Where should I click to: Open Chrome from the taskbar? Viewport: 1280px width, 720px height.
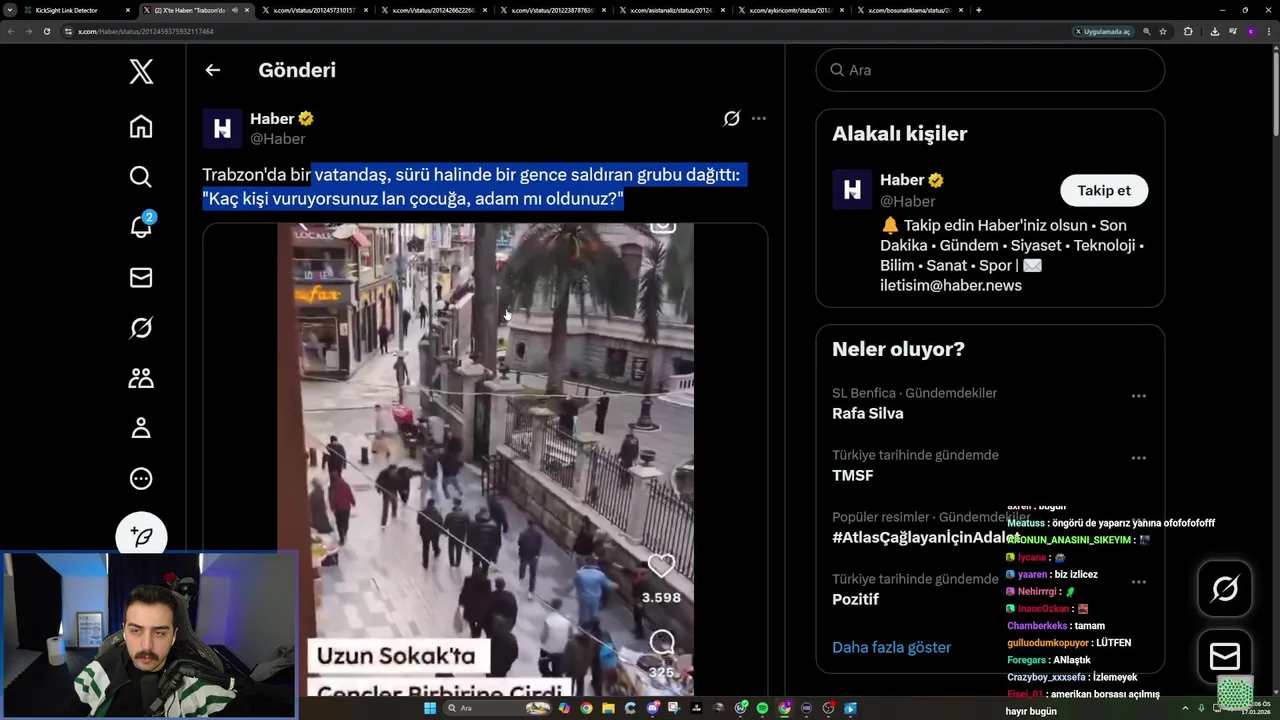point(586,708)
